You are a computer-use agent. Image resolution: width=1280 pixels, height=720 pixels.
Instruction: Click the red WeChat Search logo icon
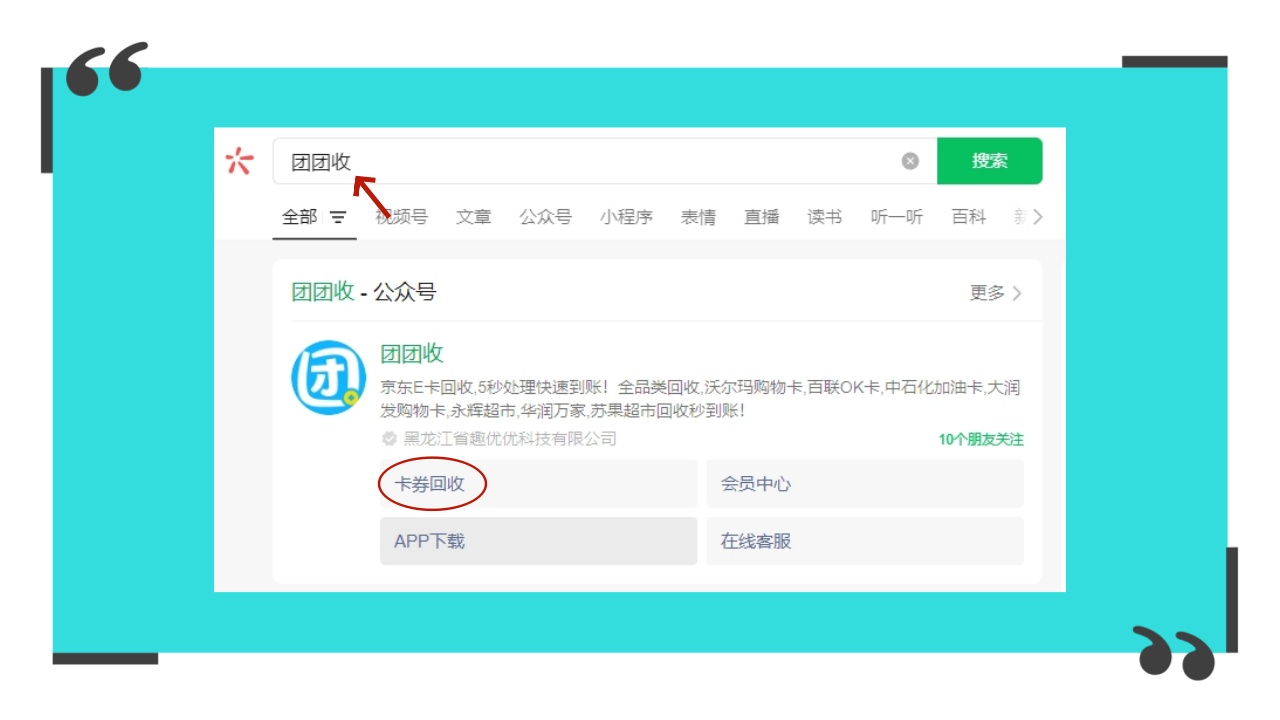pyautogui.click(x=239, y=161)
